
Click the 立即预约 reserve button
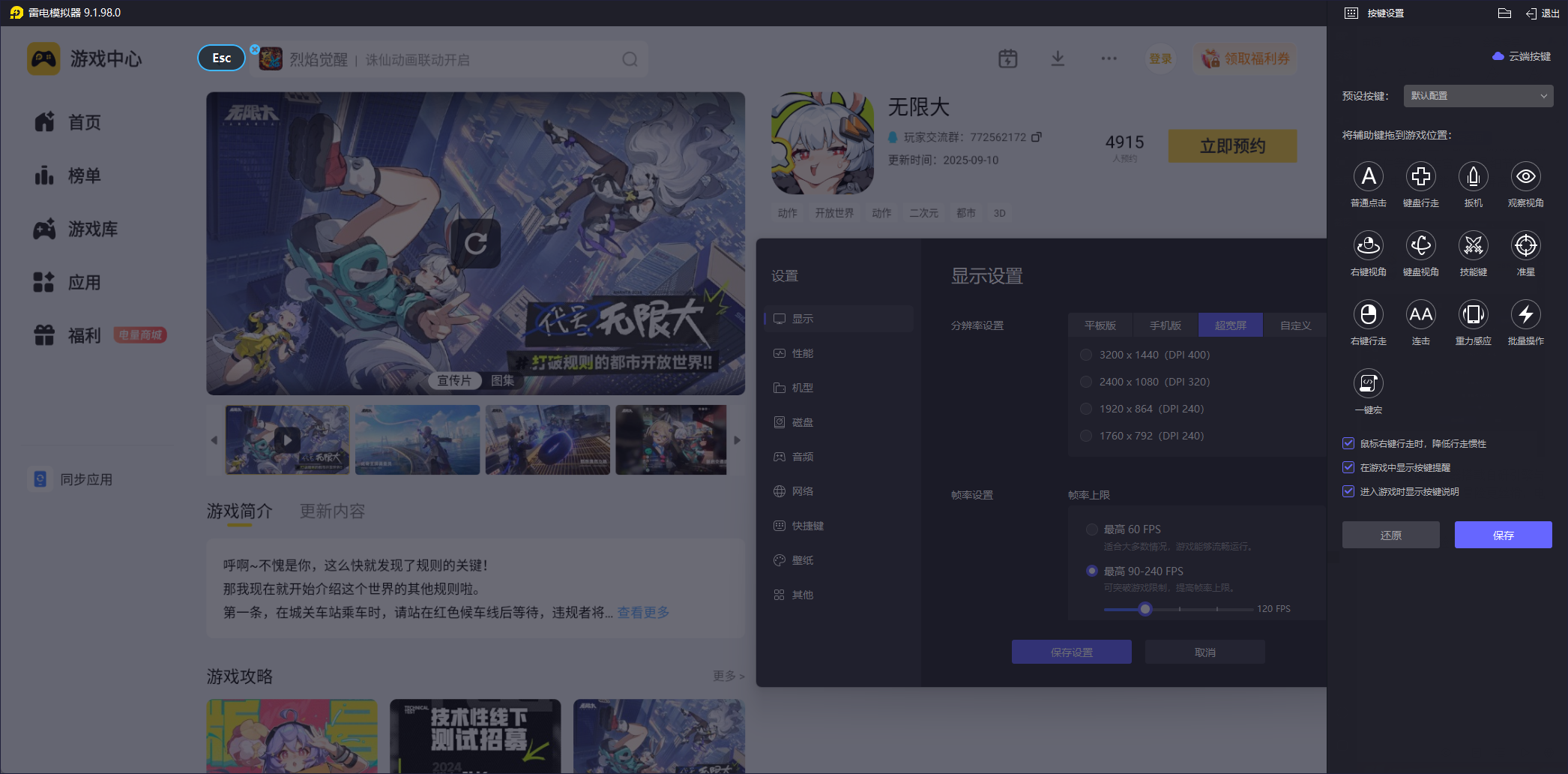(x=1233, y=146)
